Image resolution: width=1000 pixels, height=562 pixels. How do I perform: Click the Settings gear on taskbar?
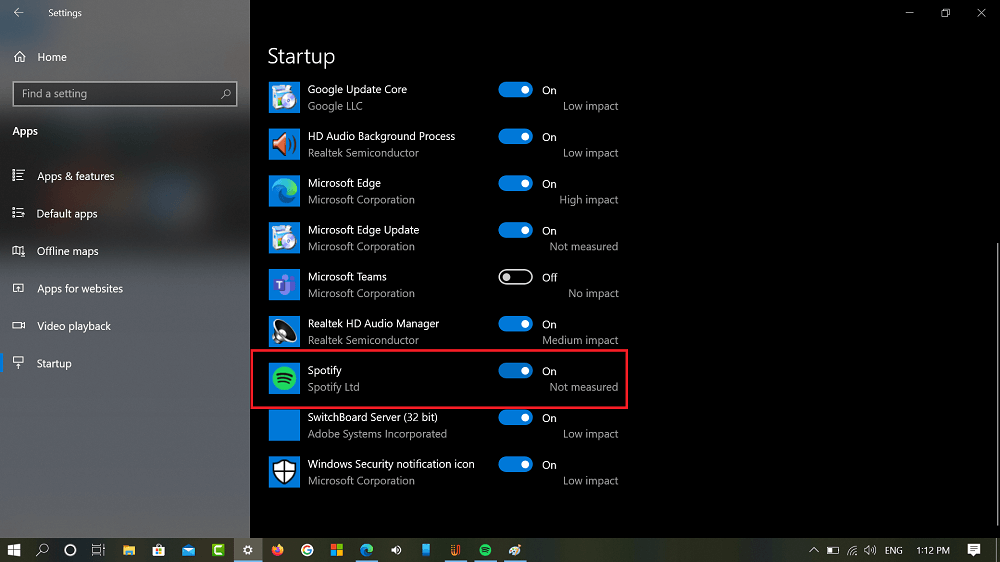[247, 550]
